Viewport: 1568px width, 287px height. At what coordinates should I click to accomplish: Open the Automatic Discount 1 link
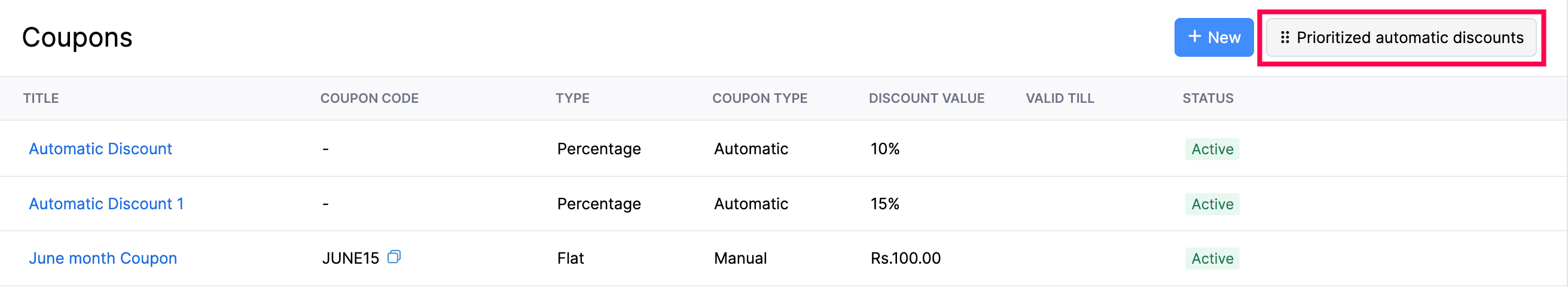coord(106,204)
